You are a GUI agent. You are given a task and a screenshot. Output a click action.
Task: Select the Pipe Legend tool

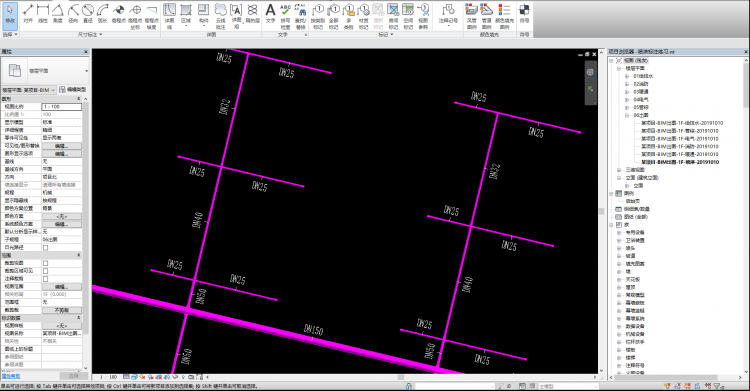[486, 16]
